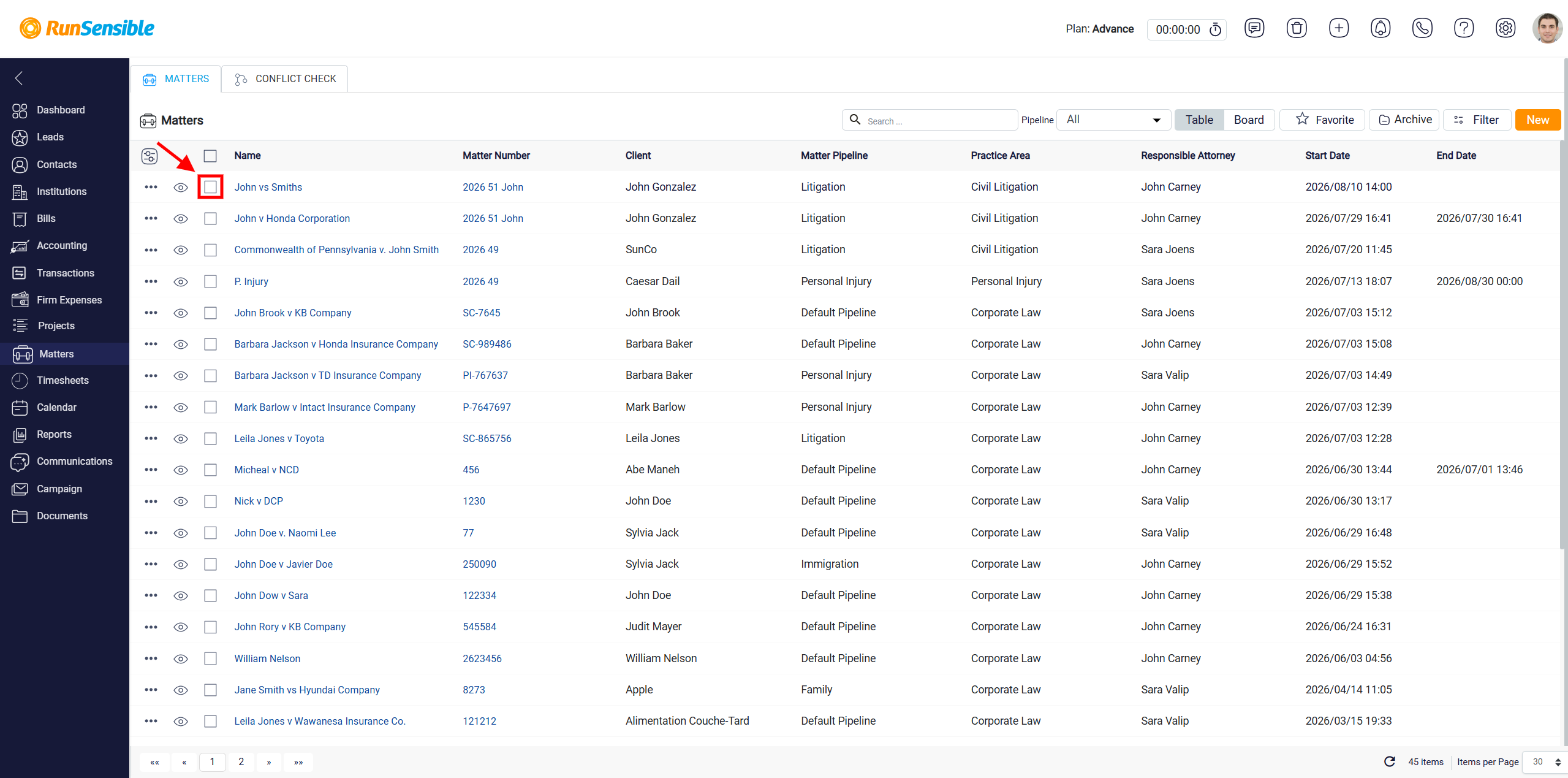Open the settings gear icon
This screenshot has height=778, width=1568.
point(1506,28)
